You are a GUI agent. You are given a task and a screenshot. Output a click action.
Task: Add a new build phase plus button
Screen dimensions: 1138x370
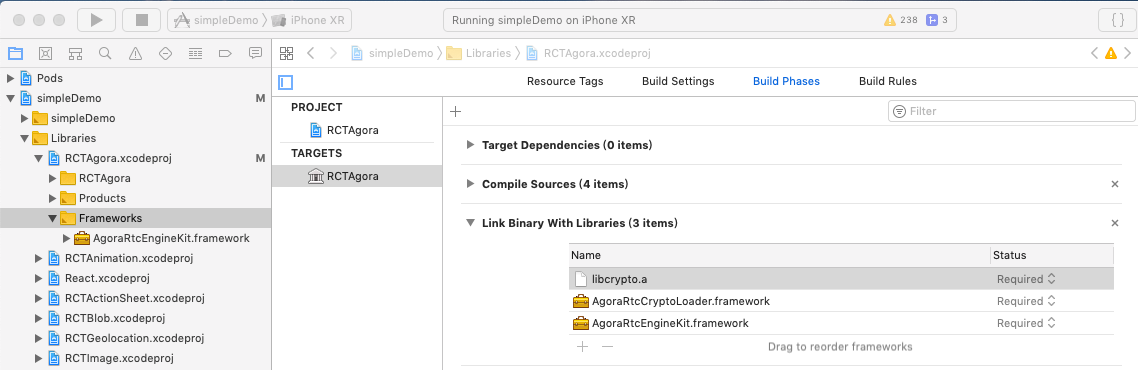[456, 112]
